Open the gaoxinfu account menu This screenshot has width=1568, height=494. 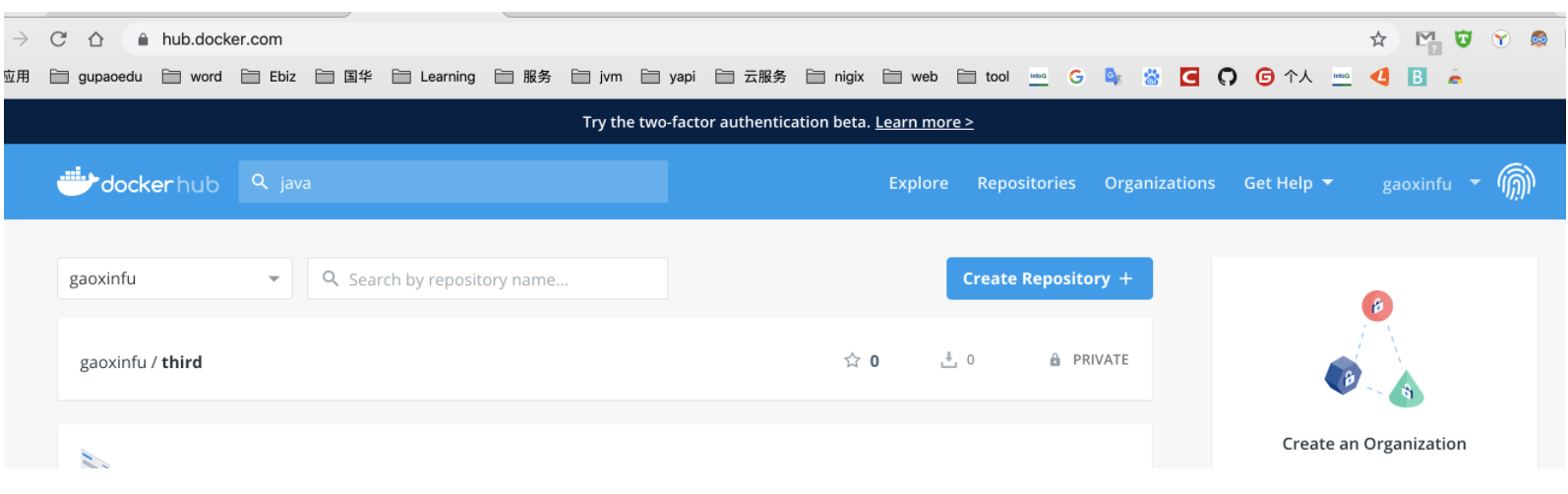[1431, 183]
